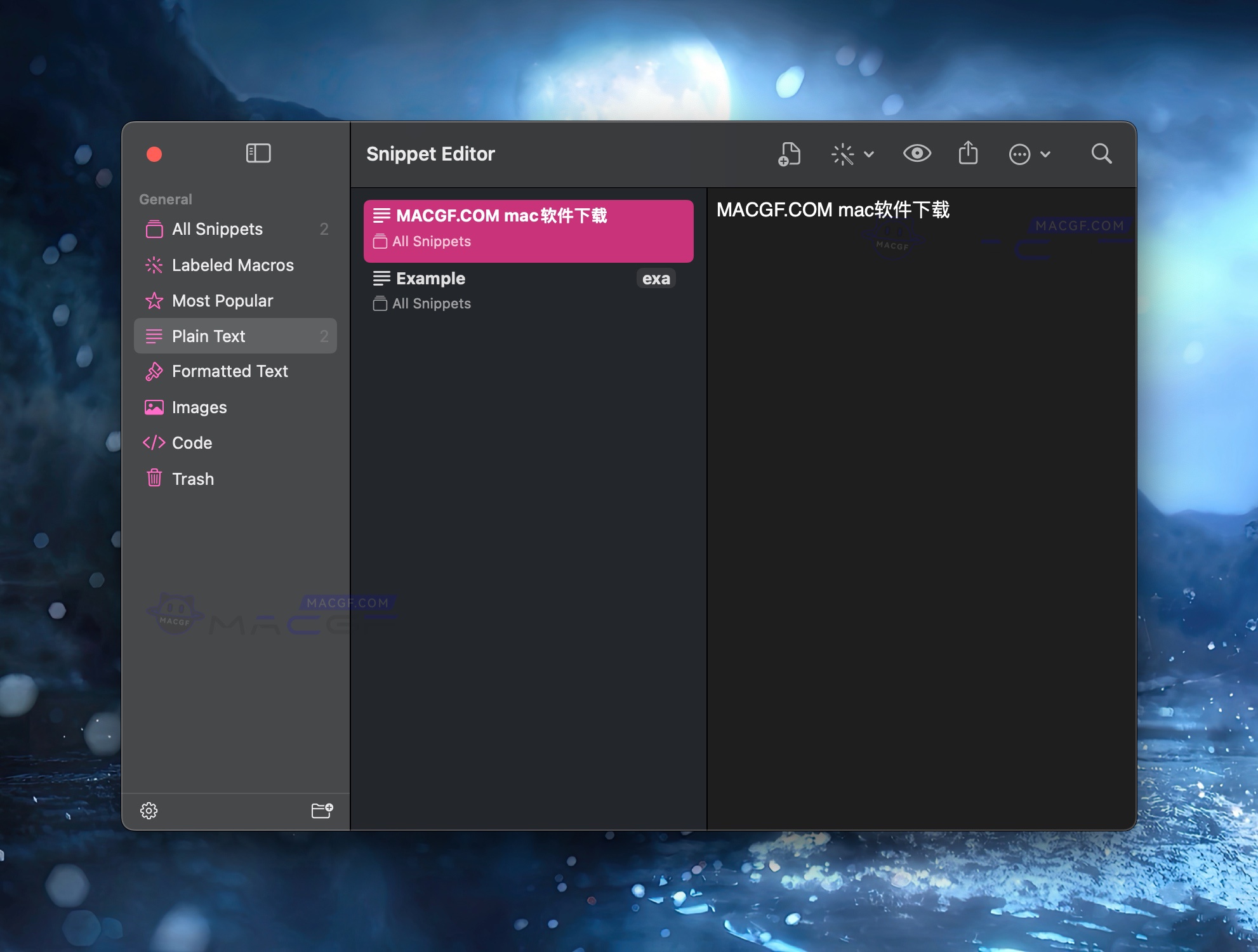Viewport: 1258px width, 952px height.
Task: Open Labeled Macros category
Action: [232, 265]
